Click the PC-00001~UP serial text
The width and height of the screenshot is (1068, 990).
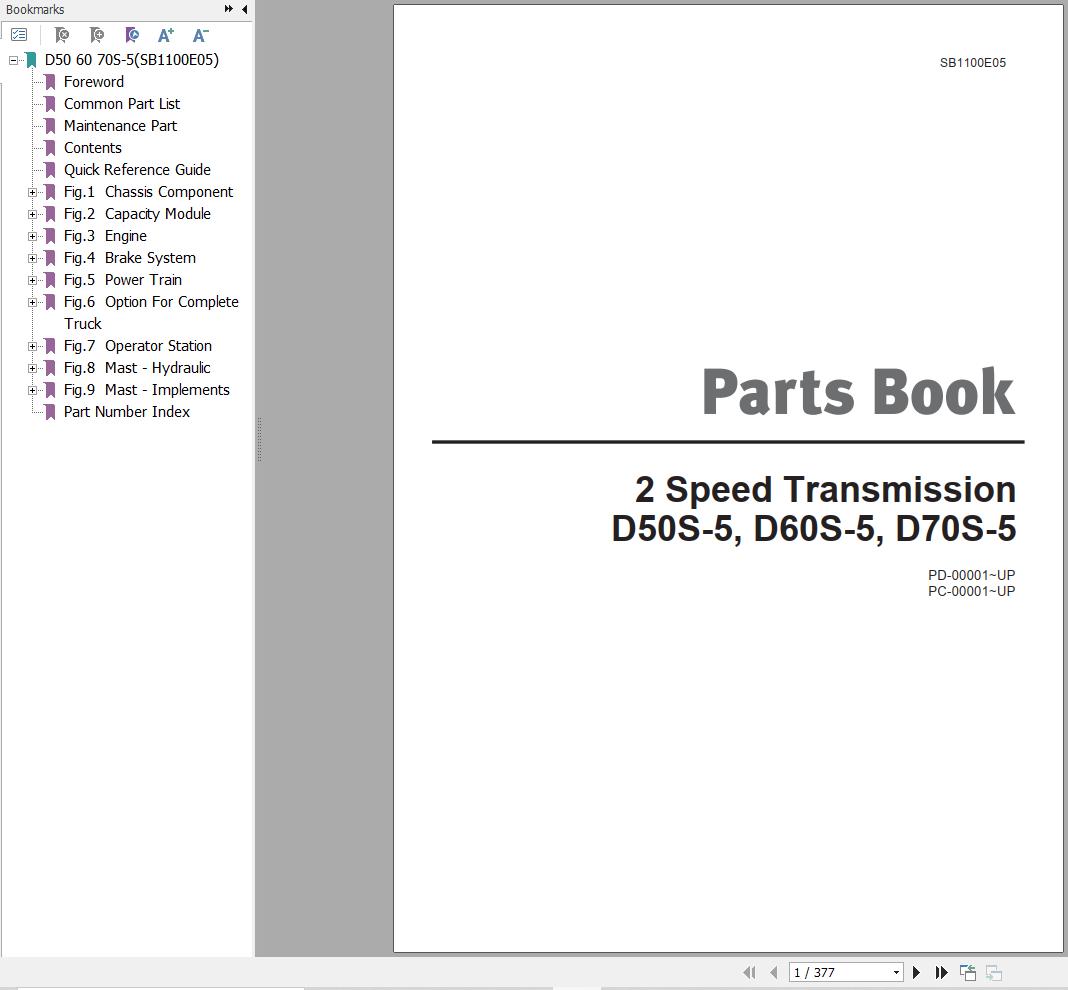tap(971, 591)
